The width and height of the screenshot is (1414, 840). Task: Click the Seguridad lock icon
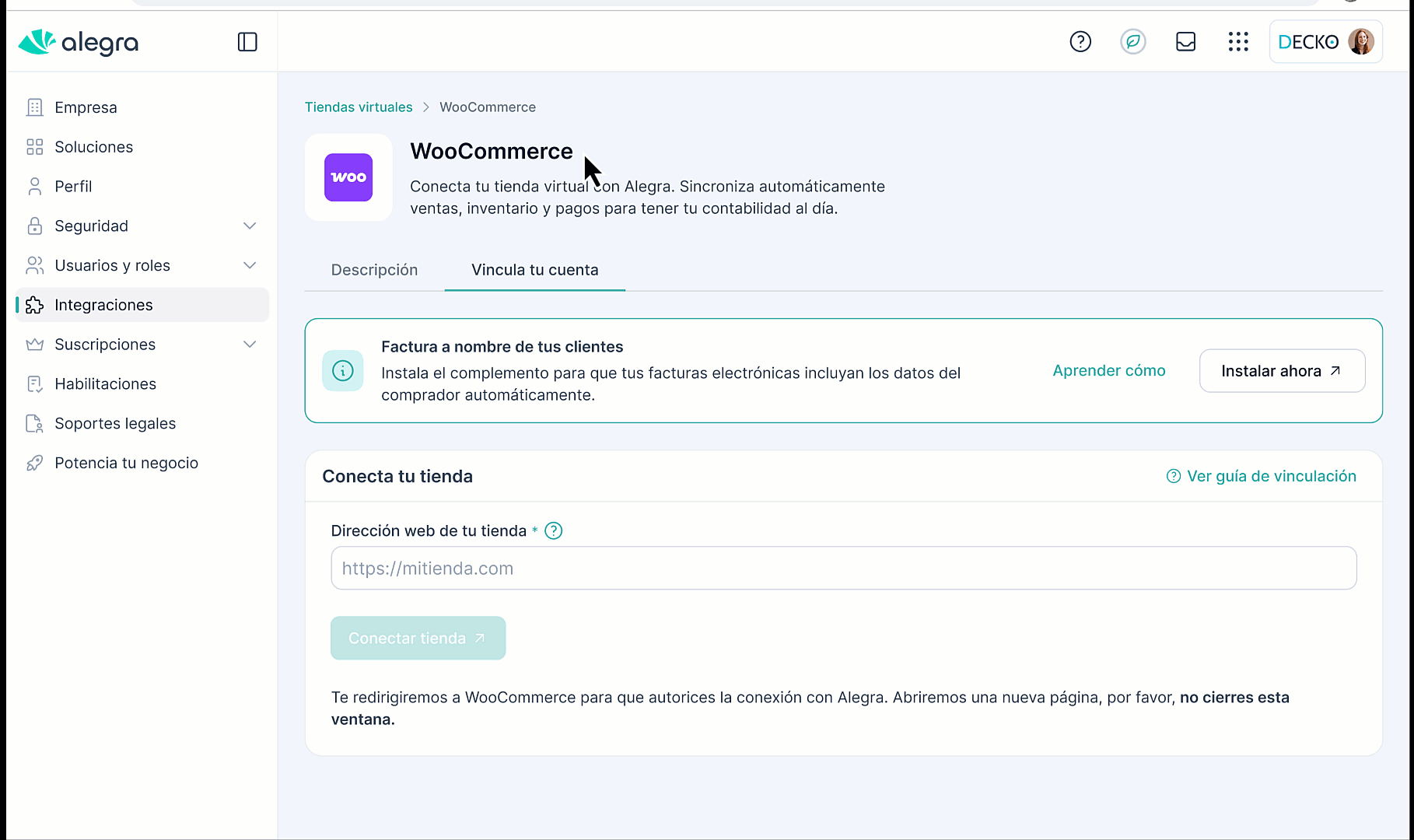pyautogui.click(x=34, y=226)
